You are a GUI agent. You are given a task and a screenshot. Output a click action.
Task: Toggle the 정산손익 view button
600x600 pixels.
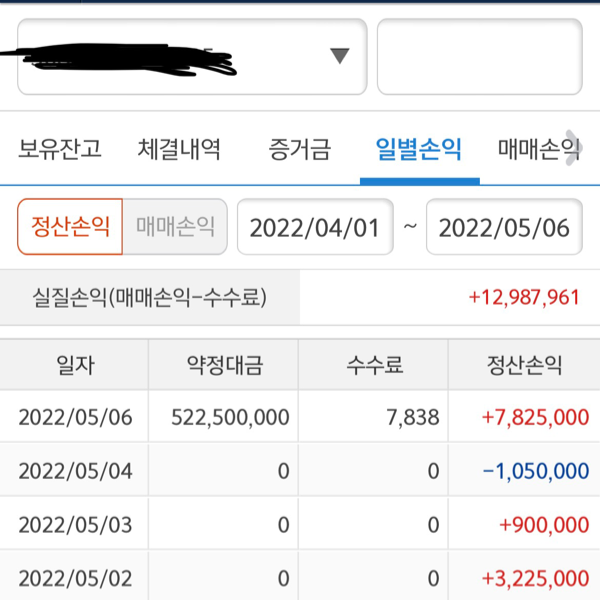[70, 227]
